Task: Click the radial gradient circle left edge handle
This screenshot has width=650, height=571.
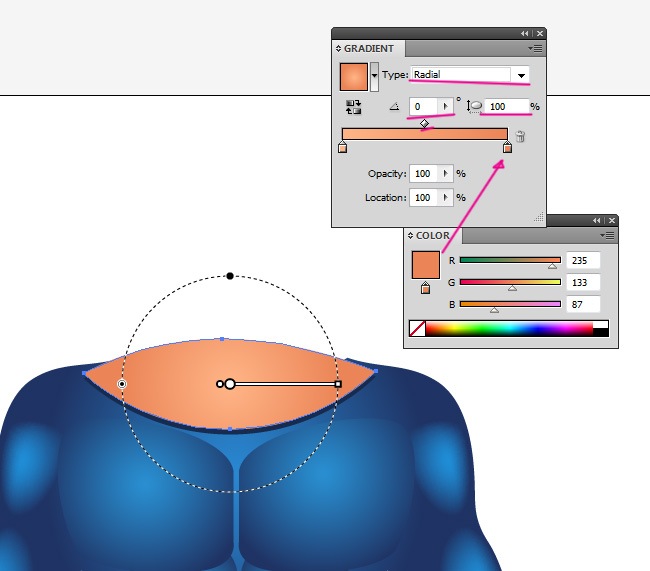Action: coord(121,384)
